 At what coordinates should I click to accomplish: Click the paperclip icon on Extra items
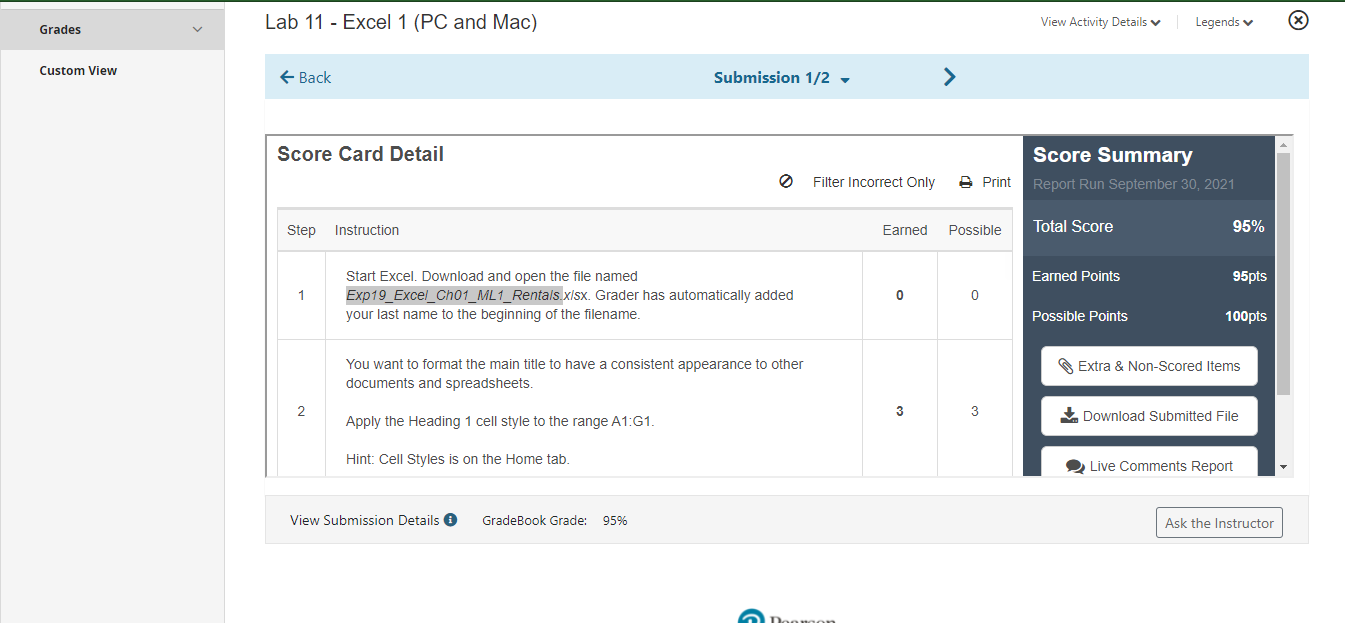[1066, 366]
